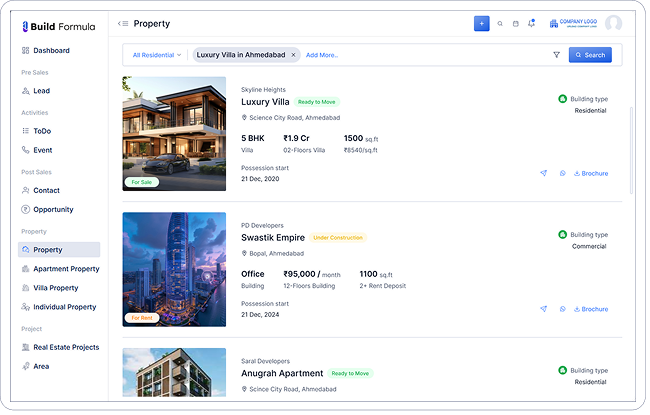Click the blue plus add button
Viewport: 650px width, 415px height.
[482, 23]
